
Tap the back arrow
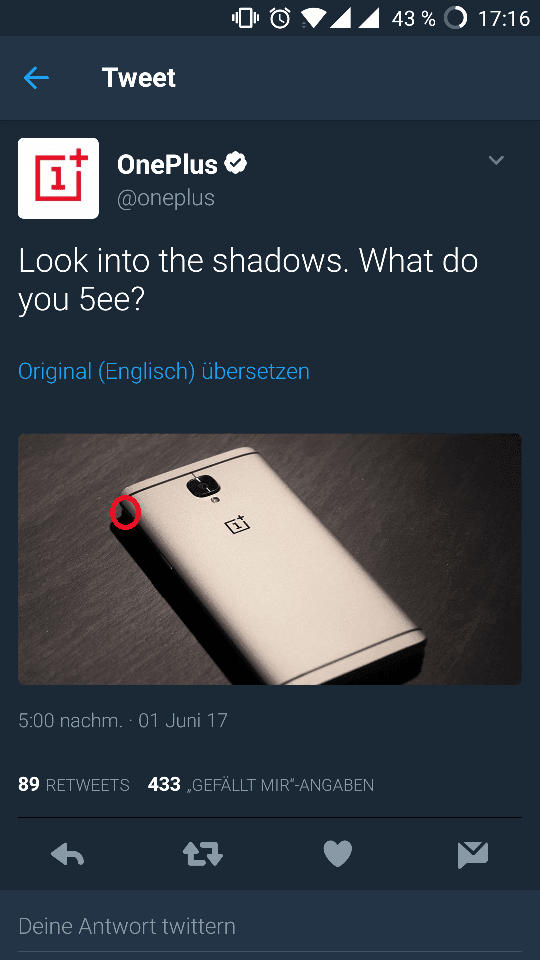pyautogui.click(x=36, y=78)
